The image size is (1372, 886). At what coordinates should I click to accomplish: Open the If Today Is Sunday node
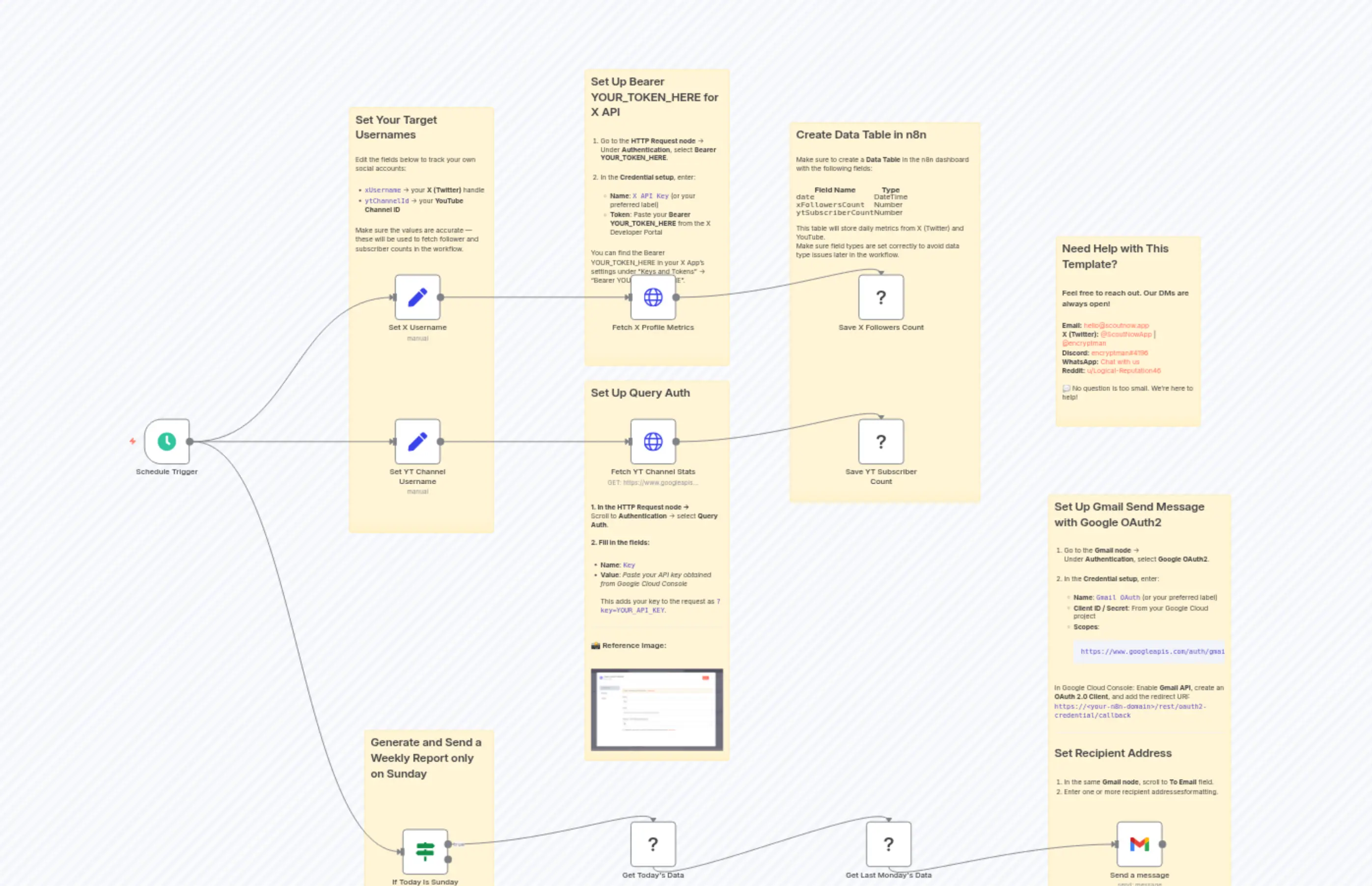[425, 851]
